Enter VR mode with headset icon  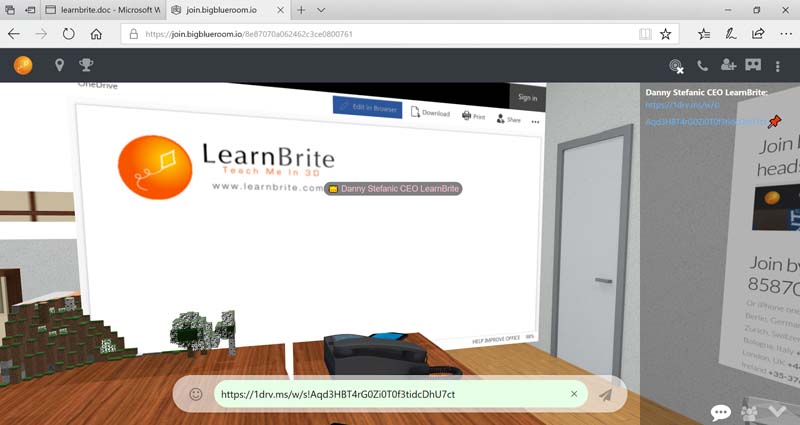[753, 65]
